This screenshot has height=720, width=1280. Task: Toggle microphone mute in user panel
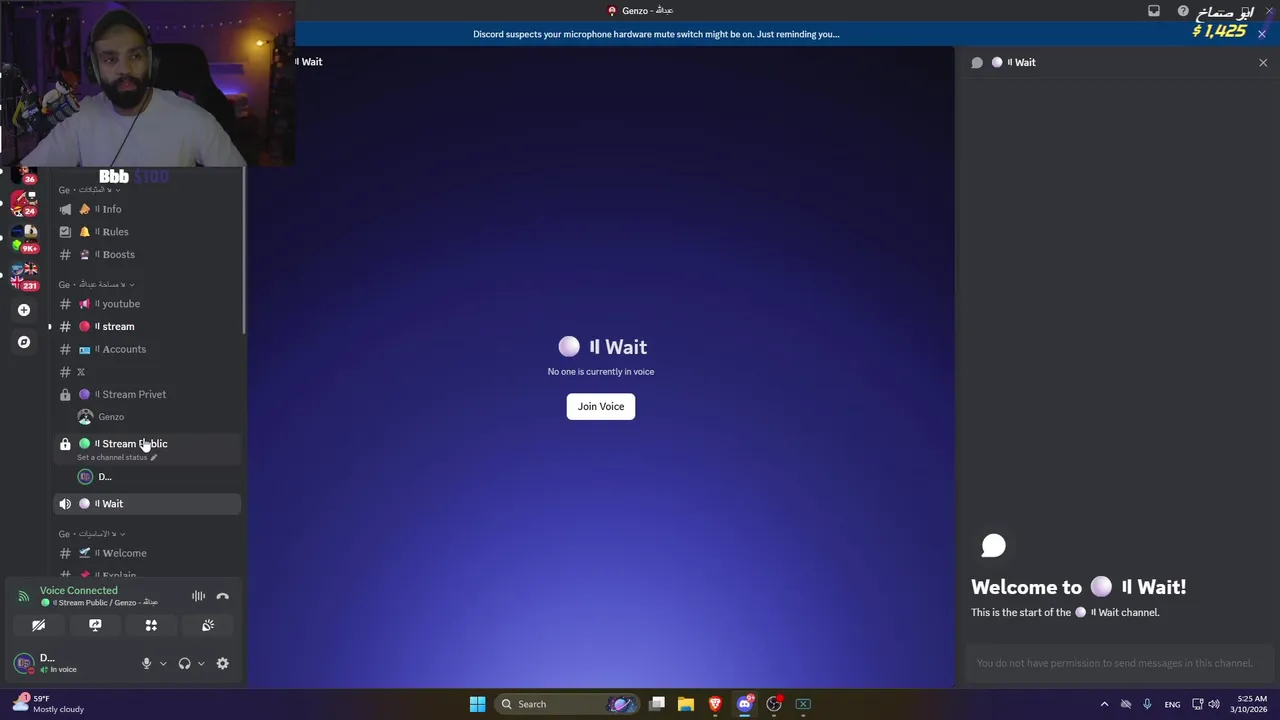(146, 663)
